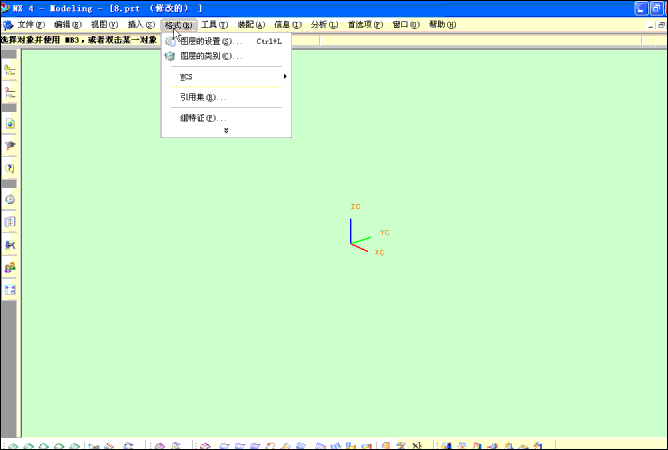Open the 编辑(E) menu
This screenshot has height=450, width=668.
(68, 25)
